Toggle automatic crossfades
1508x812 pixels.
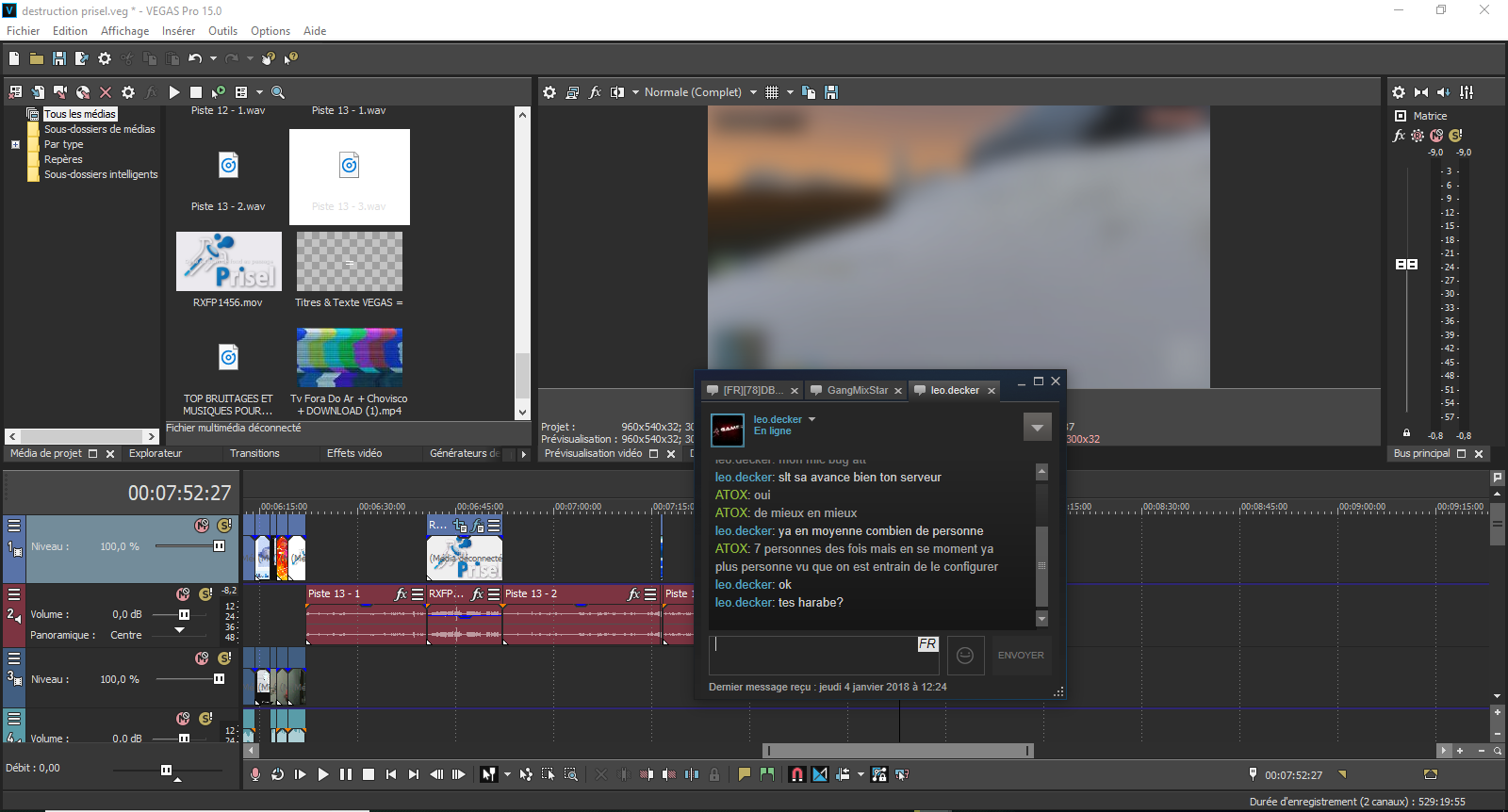point(820,774)
